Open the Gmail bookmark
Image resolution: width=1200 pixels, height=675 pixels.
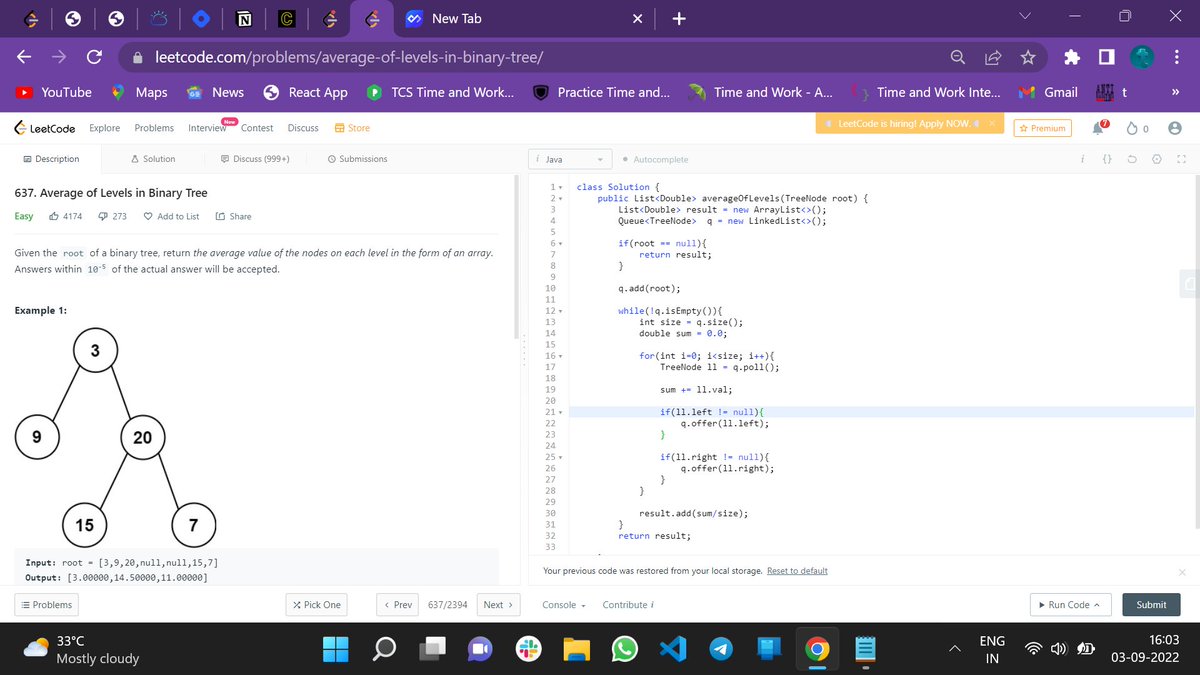tap(1048, 92)
